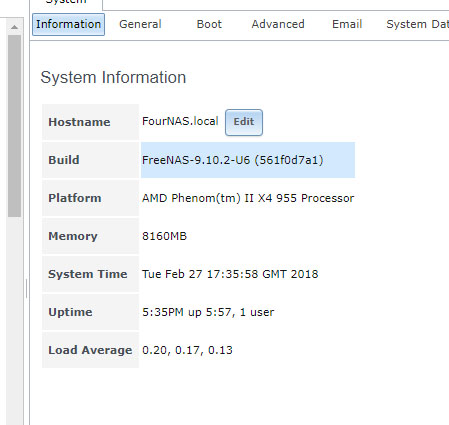The height and width of the screenshot is (425, 449).
Task: Select the Advanced tab
Action: click(x=278, y=24)
